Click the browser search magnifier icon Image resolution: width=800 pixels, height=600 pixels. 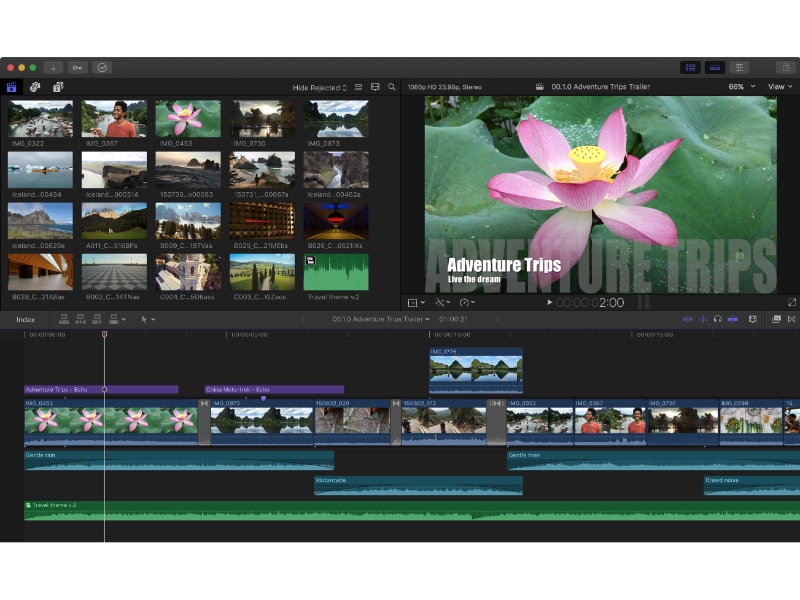(391, 87)
